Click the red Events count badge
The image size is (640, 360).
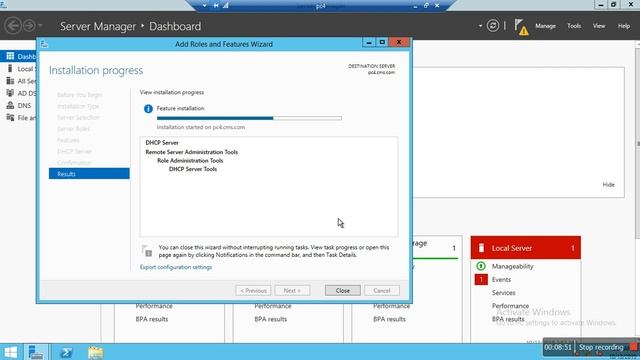(481, 279)
